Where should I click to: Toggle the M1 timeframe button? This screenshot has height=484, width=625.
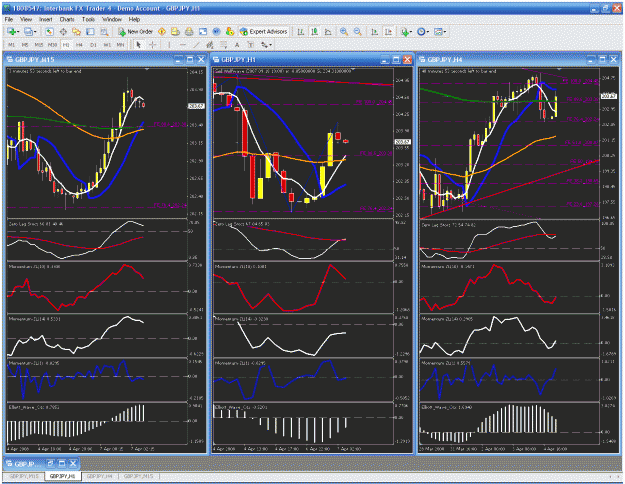[12, 45]
